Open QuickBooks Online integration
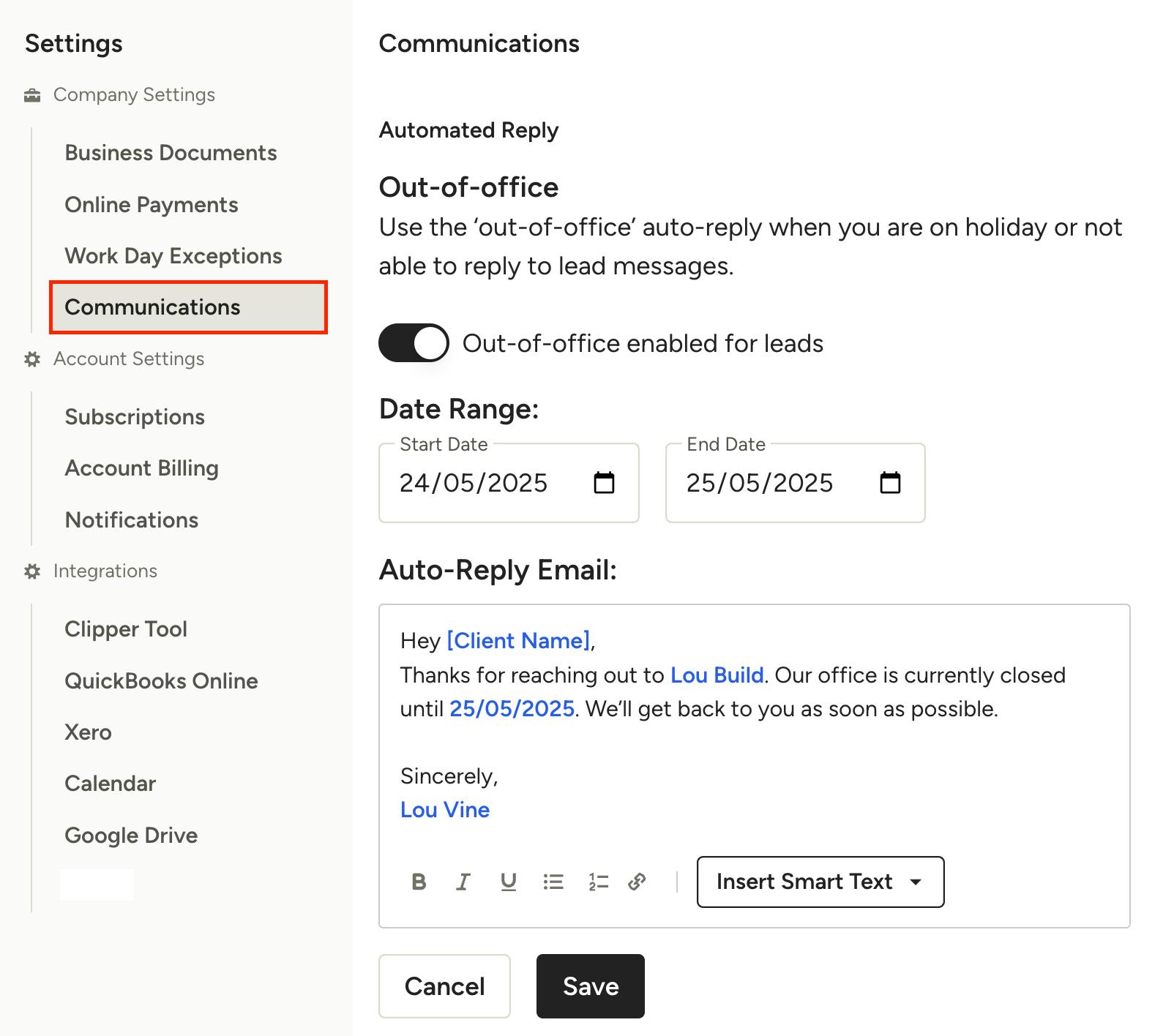This screenshot has height=1036, width=1174. (x=161, y=681)
